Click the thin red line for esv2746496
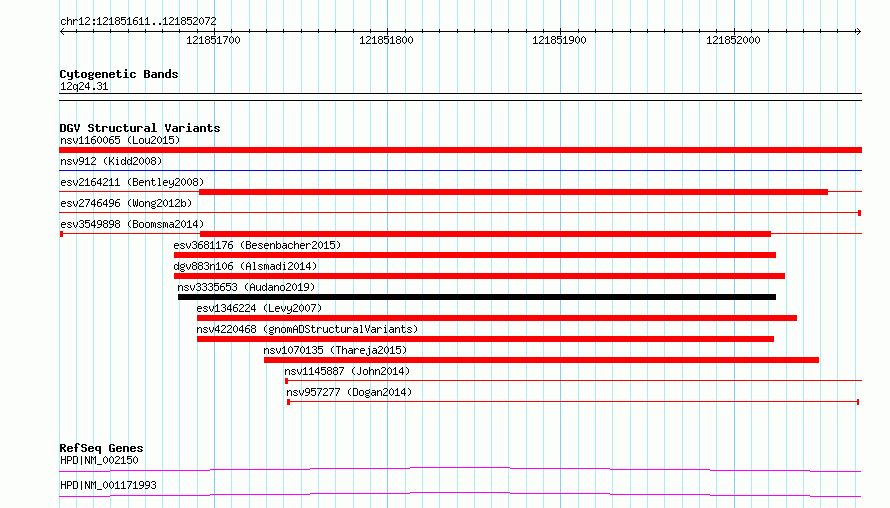The width and height of the screenshot is (890, 508). (x=460, y=213)
